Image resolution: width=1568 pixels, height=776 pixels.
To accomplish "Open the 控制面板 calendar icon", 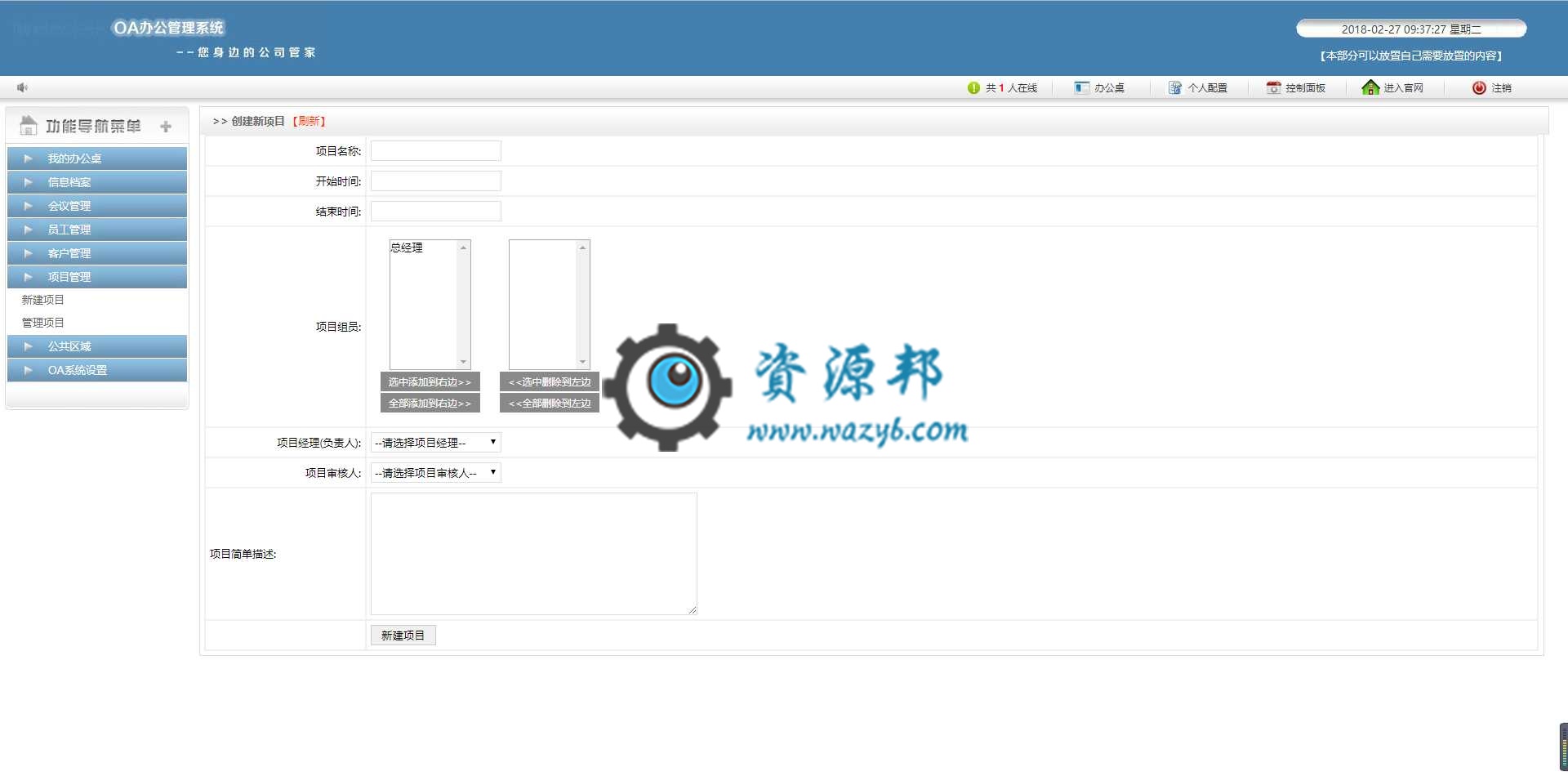I will [1273, 87].
